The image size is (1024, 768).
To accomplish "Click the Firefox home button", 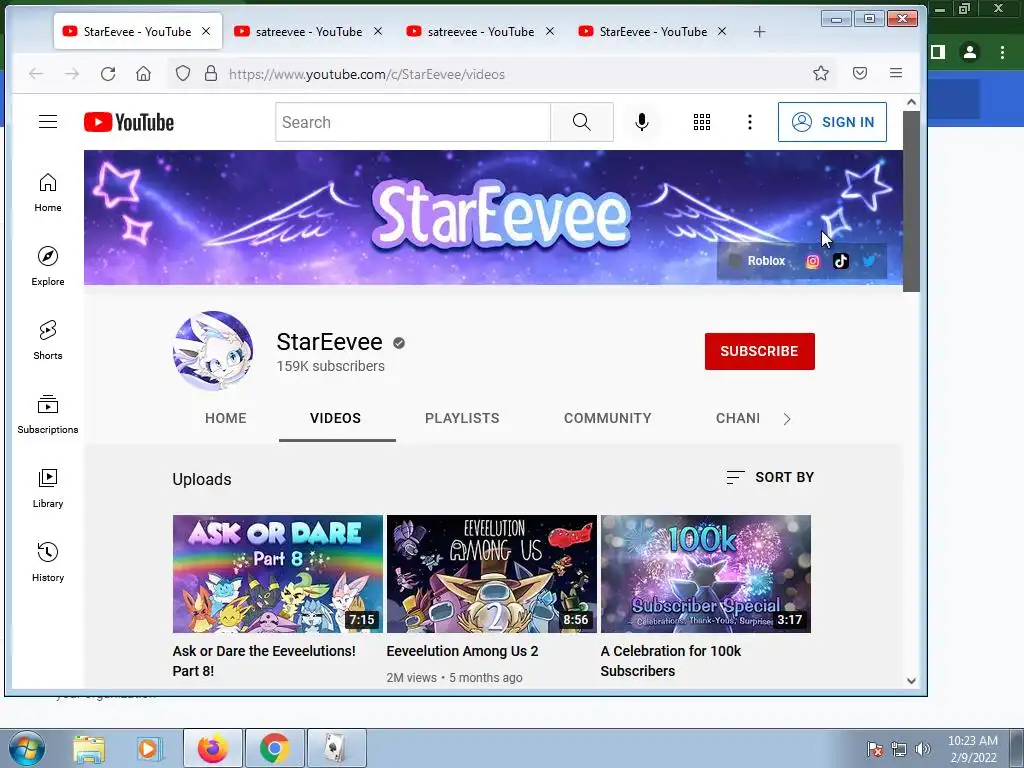I will tap(144, 74).
